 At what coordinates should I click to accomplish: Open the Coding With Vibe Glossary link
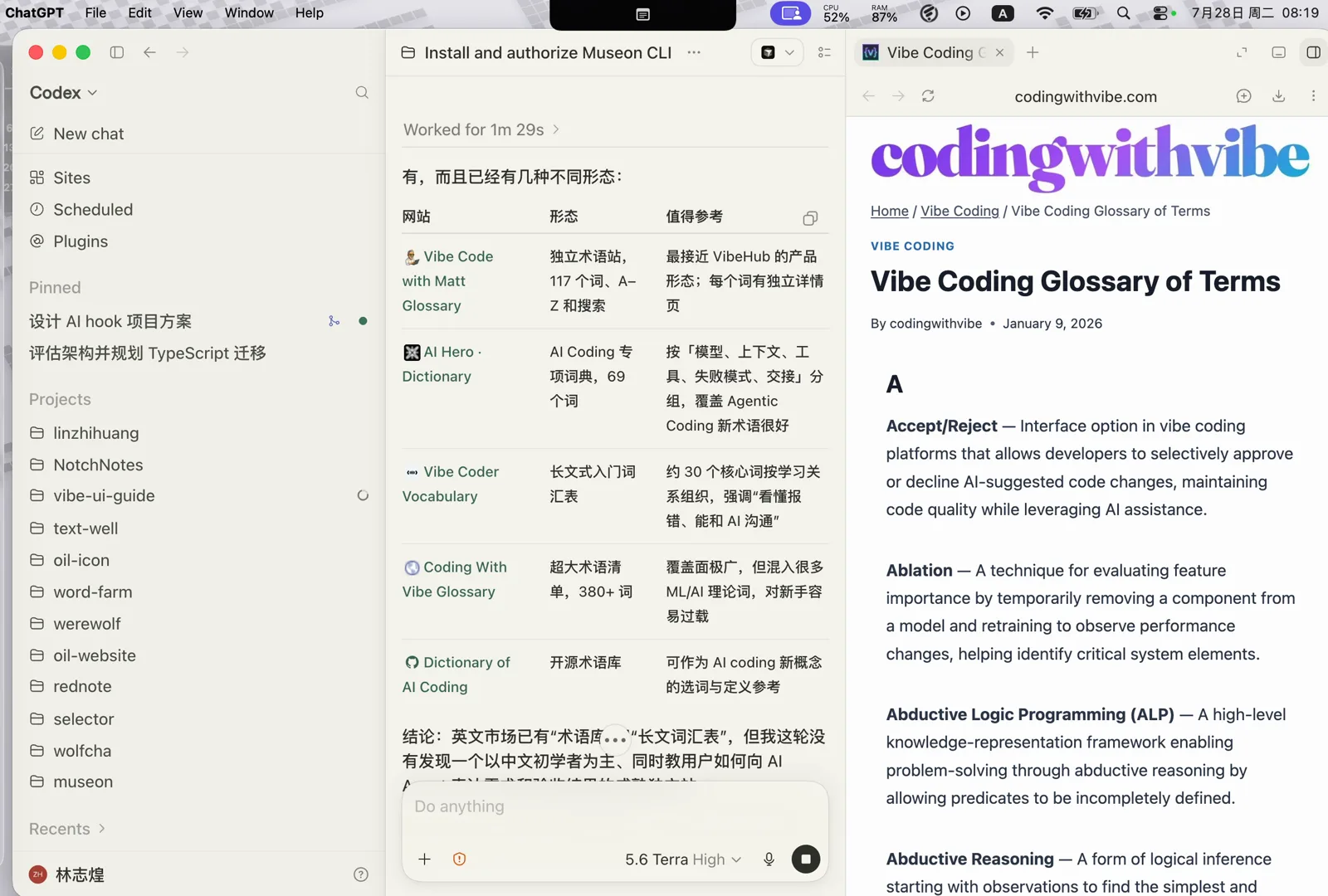click(455, 579)
